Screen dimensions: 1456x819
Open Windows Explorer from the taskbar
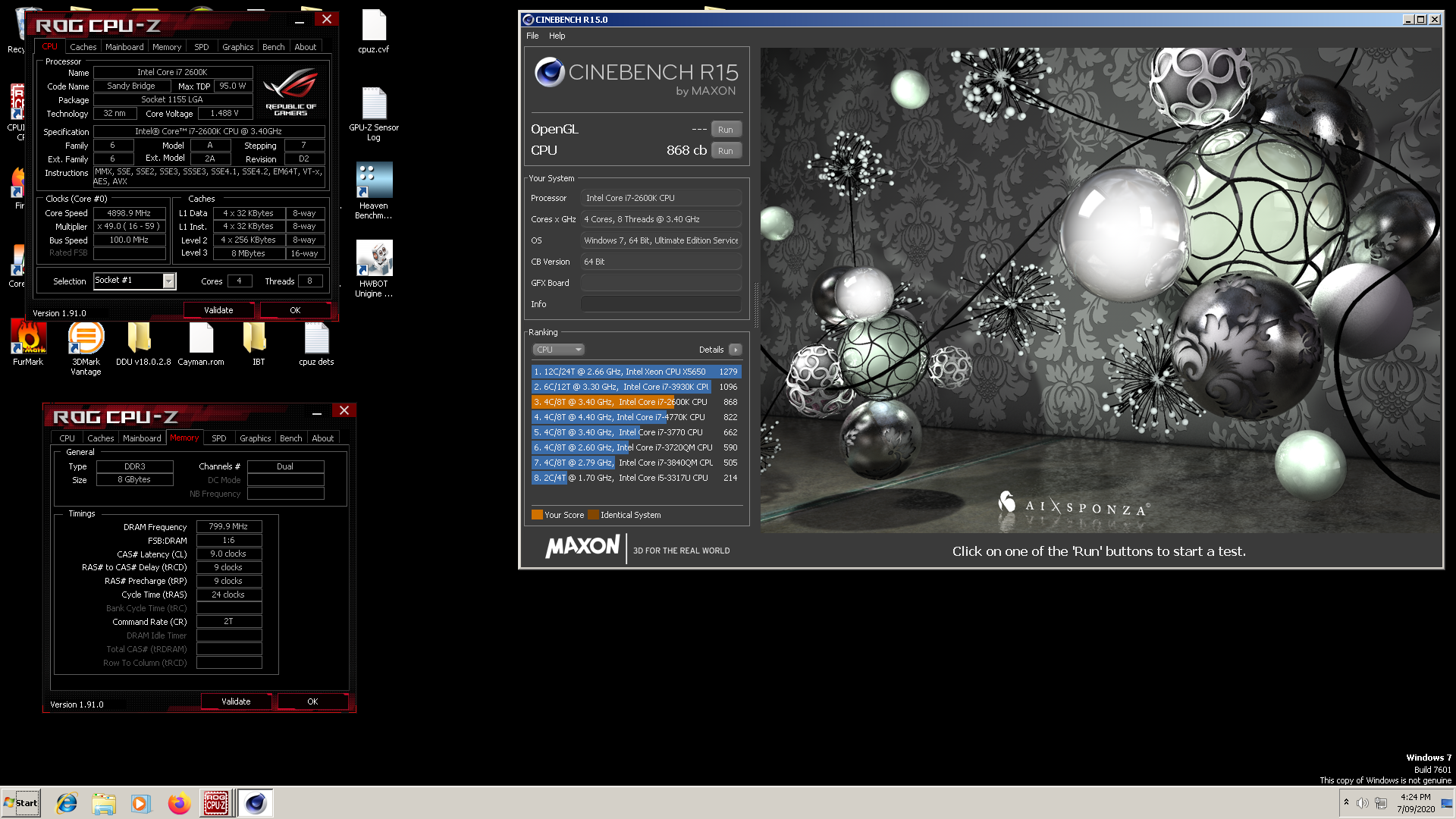(104, 803)
